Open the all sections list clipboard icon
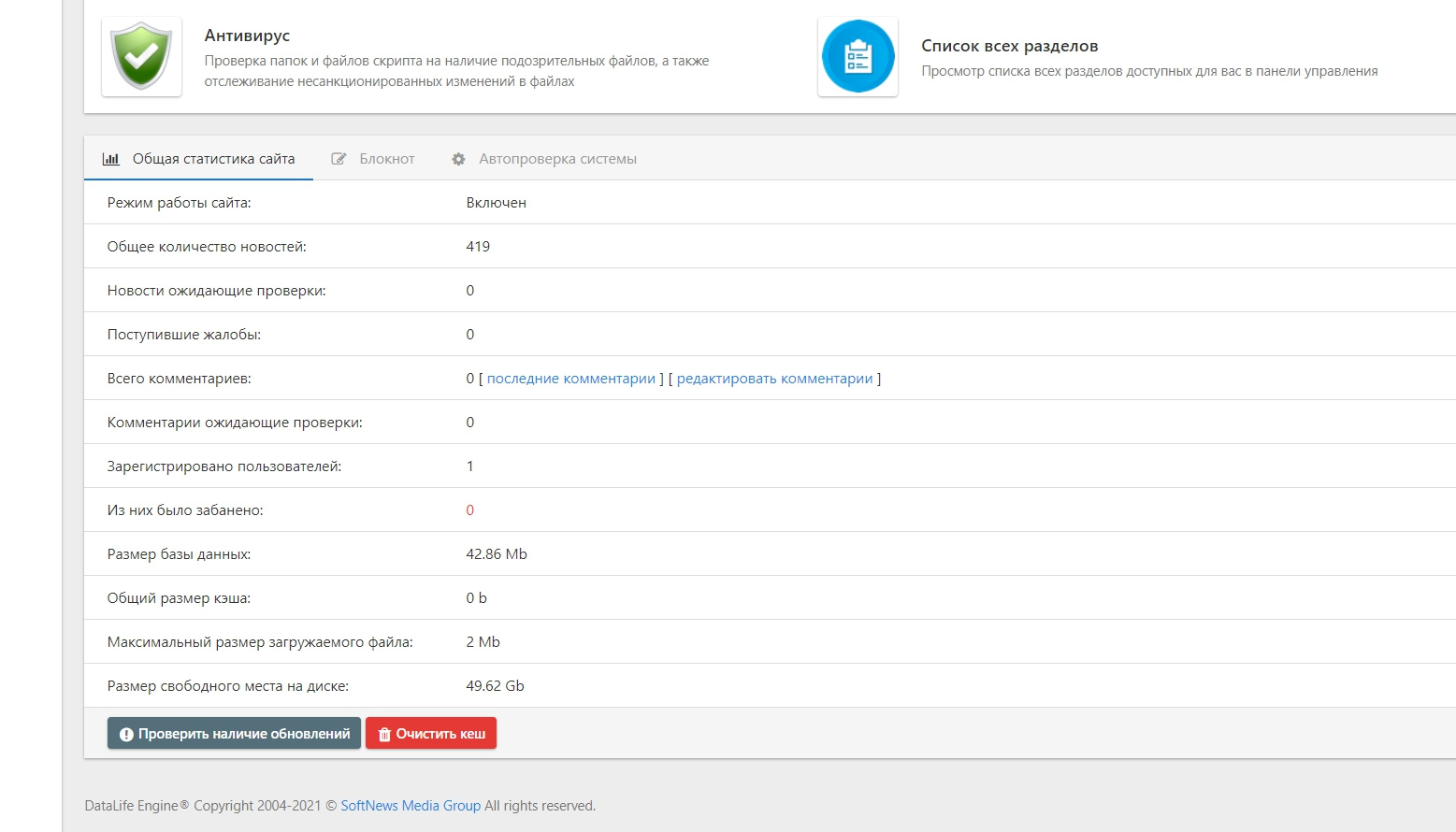This screenshot has width=1456, height=832. 858,56
